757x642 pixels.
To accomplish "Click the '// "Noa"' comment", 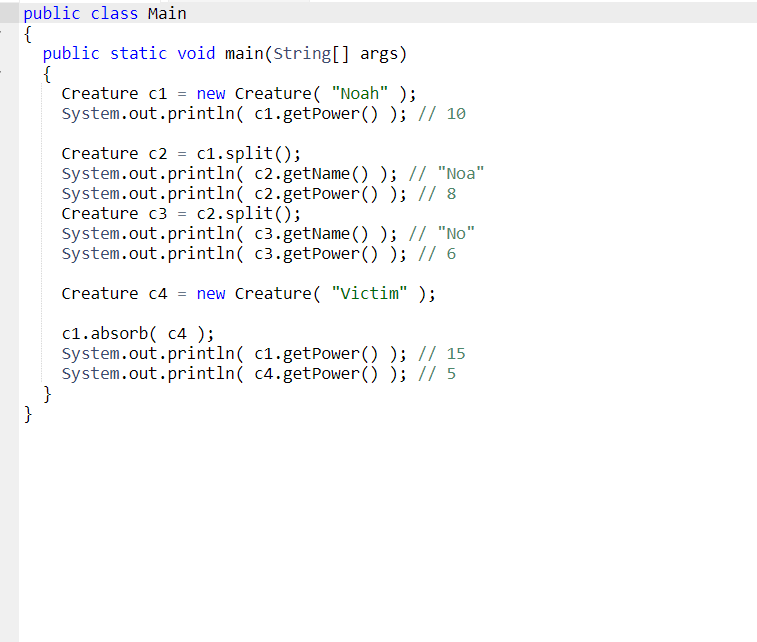I will click(446, 174).
